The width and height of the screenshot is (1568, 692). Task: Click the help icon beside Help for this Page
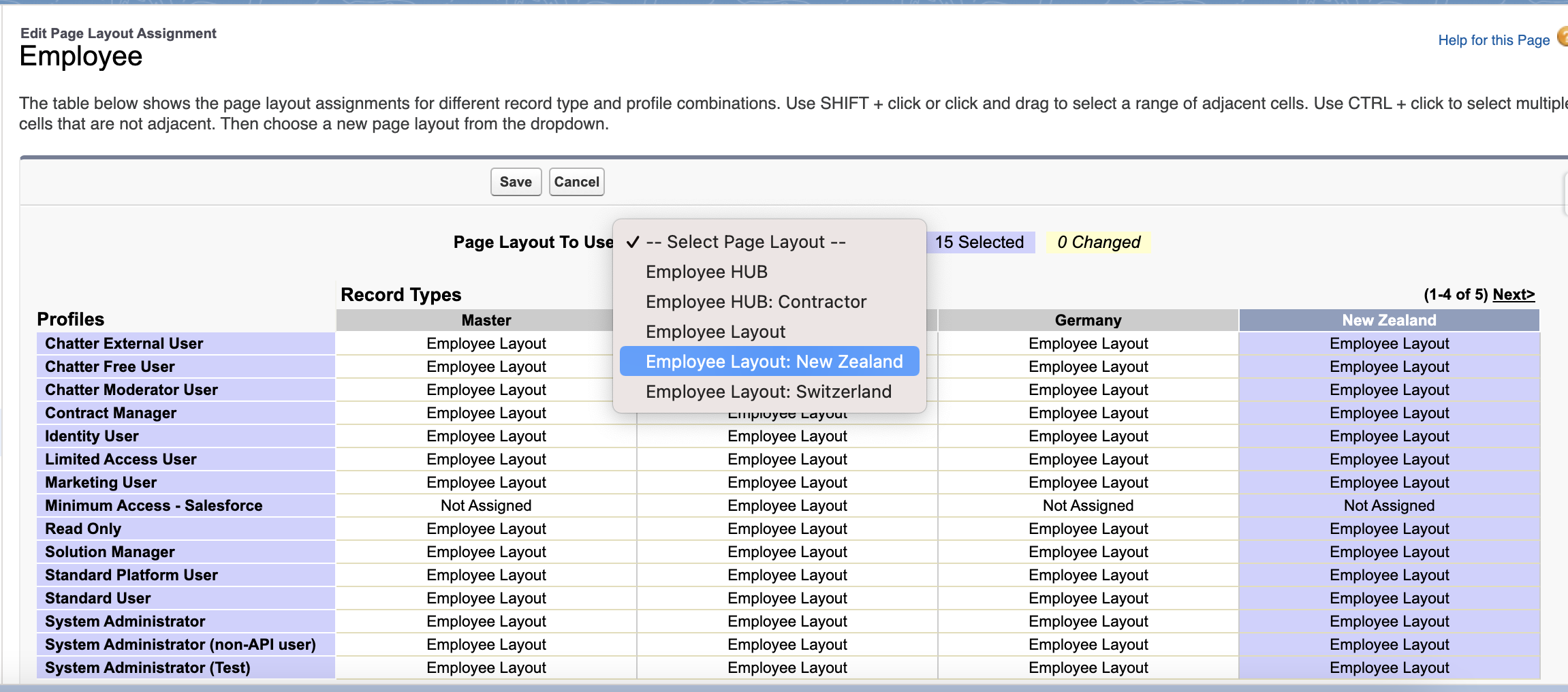(x=1563, y=37)
